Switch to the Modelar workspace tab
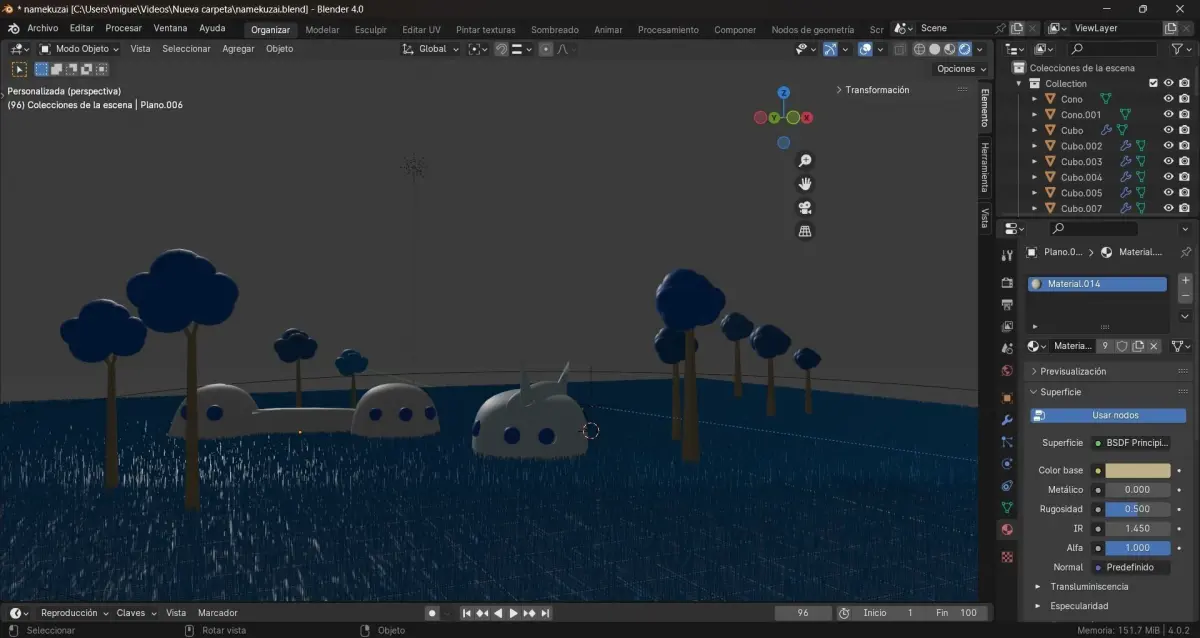 point(322,30)
